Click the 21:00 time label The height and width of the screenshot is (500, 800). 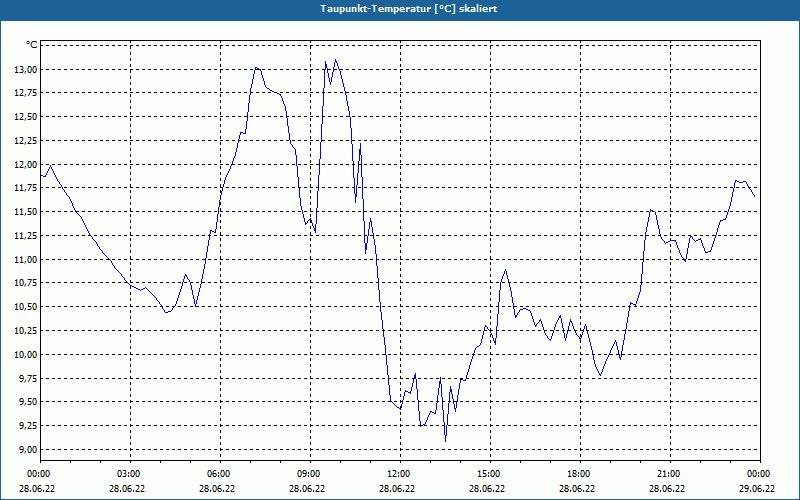tap(667, 474)
